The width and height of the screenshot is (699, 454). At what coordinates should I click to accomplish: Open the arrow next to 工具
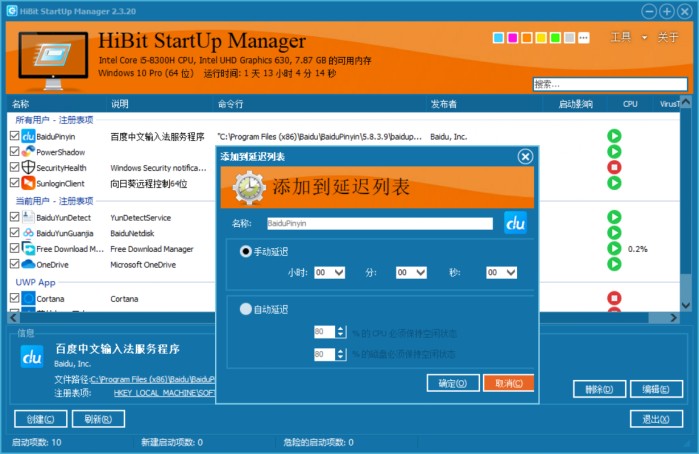pos(644,37)
